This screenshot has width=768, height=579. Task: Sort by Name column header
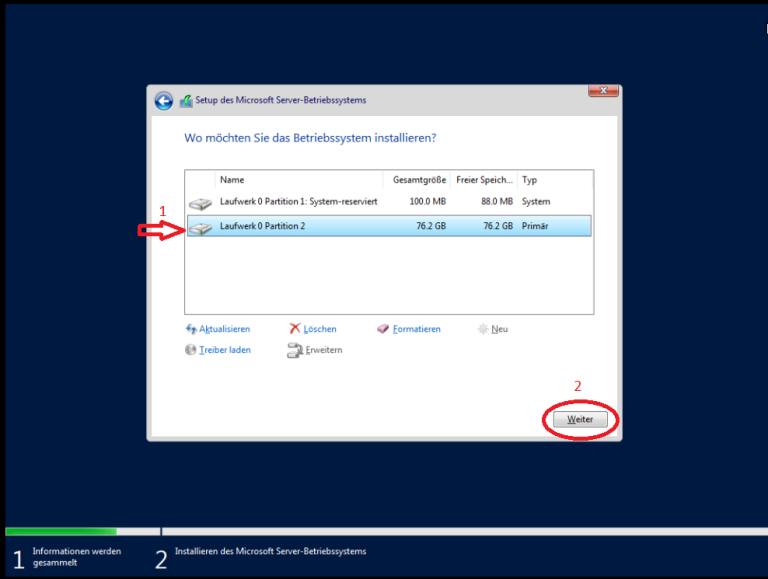(x=299, y=180)
